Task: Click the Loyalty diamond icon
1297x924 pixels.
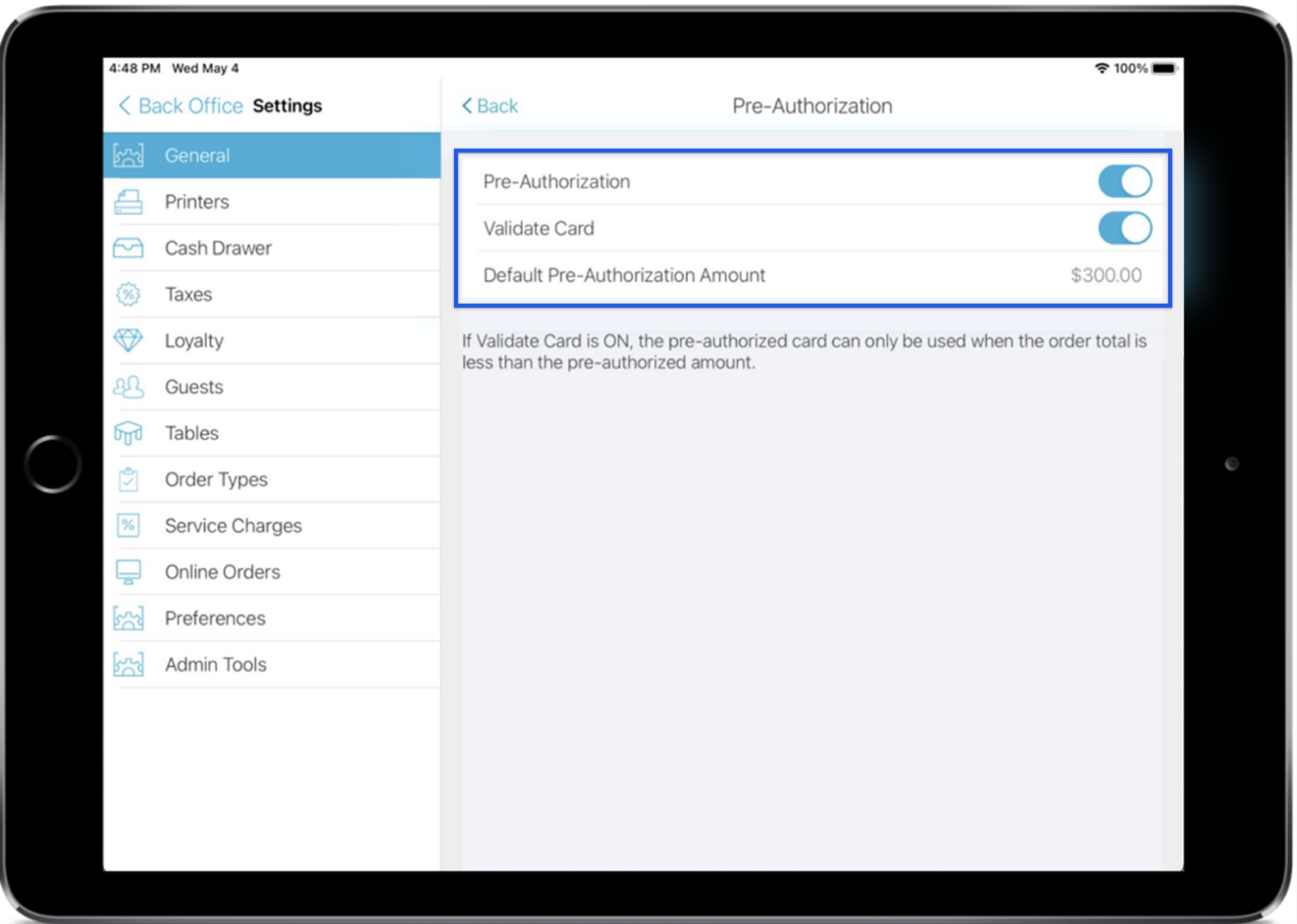Action: (x=128, y=340)
